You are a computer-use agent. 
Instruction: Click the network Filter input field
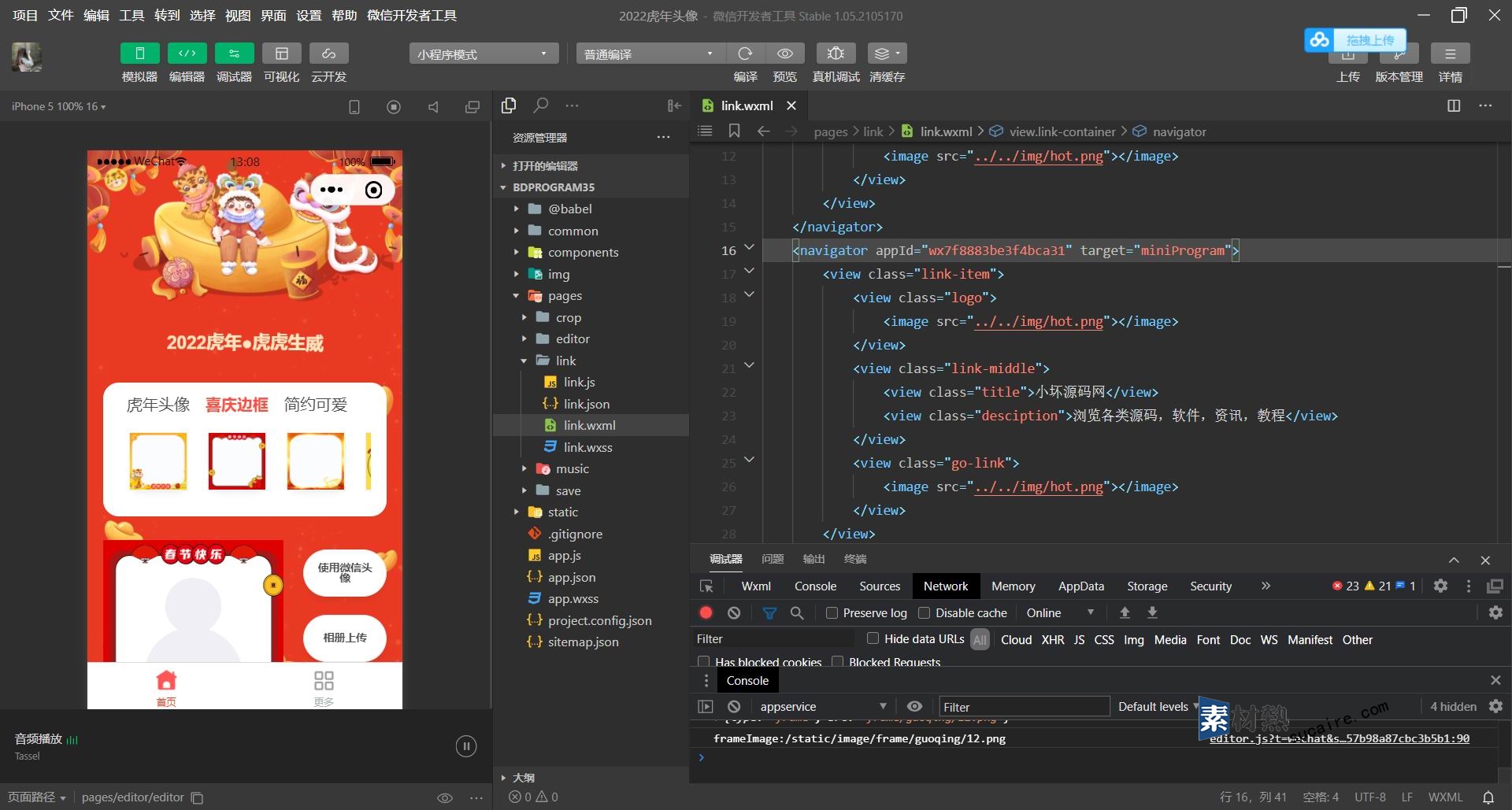tap(773, 638)
